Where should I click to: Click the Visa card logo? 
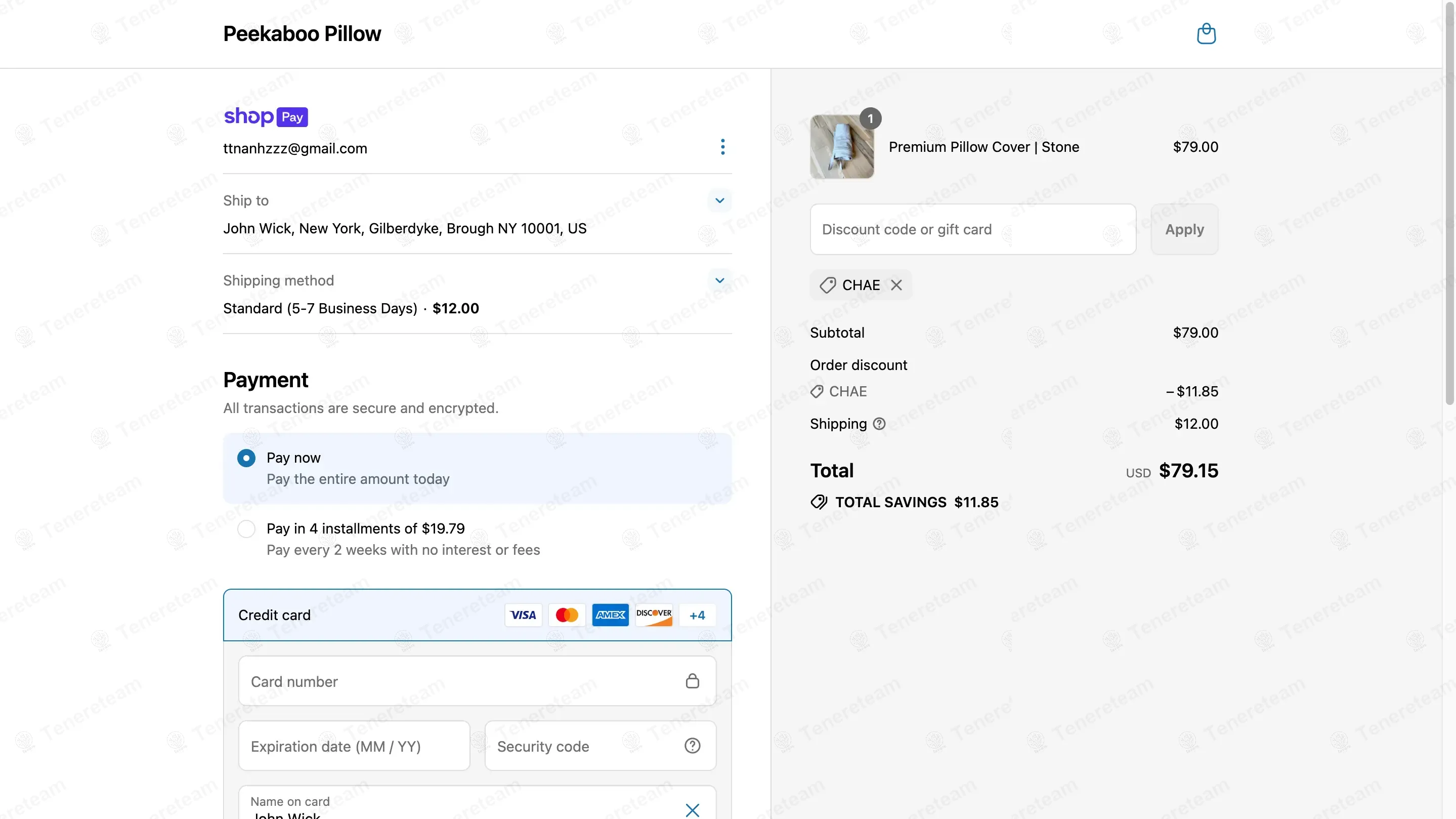(x=523, y=615)
